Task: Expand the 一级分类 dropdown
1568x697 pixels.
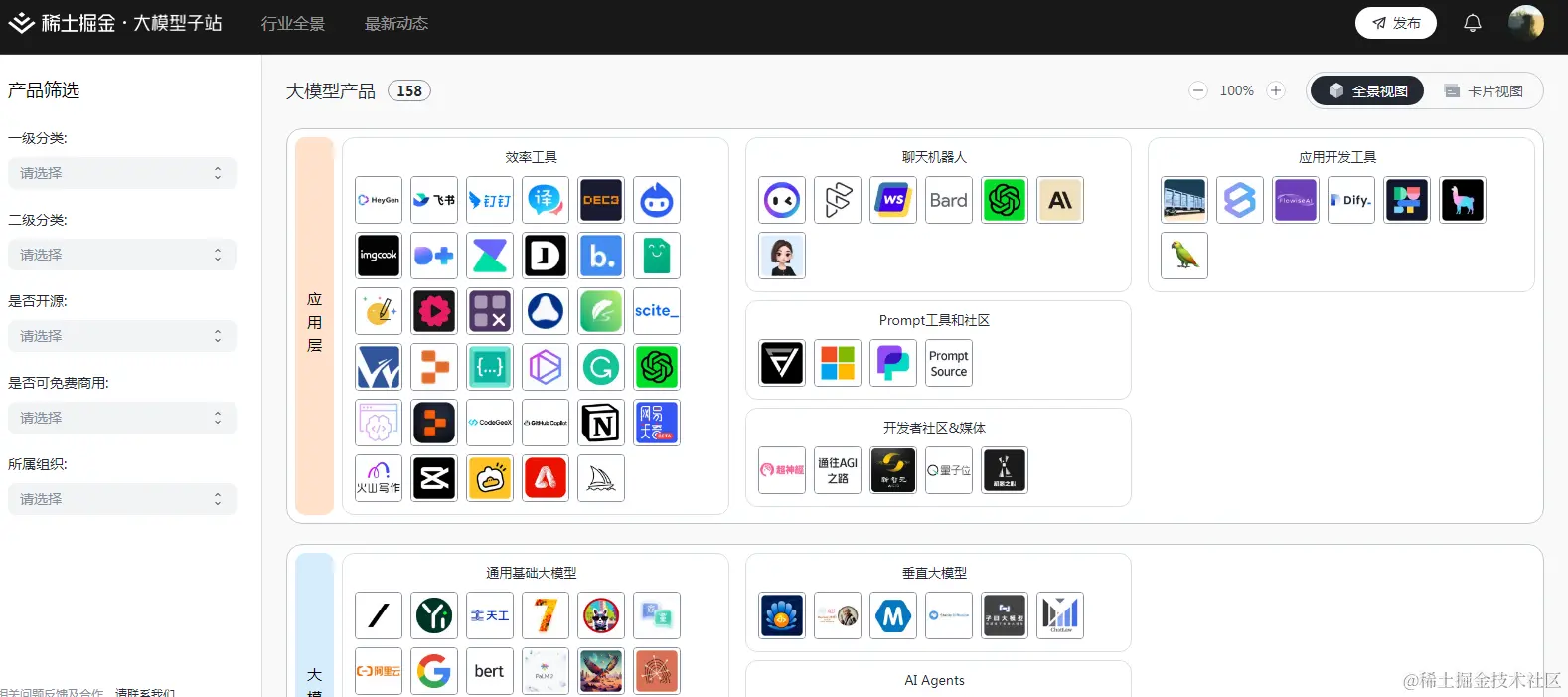Action: click(122, 173)
